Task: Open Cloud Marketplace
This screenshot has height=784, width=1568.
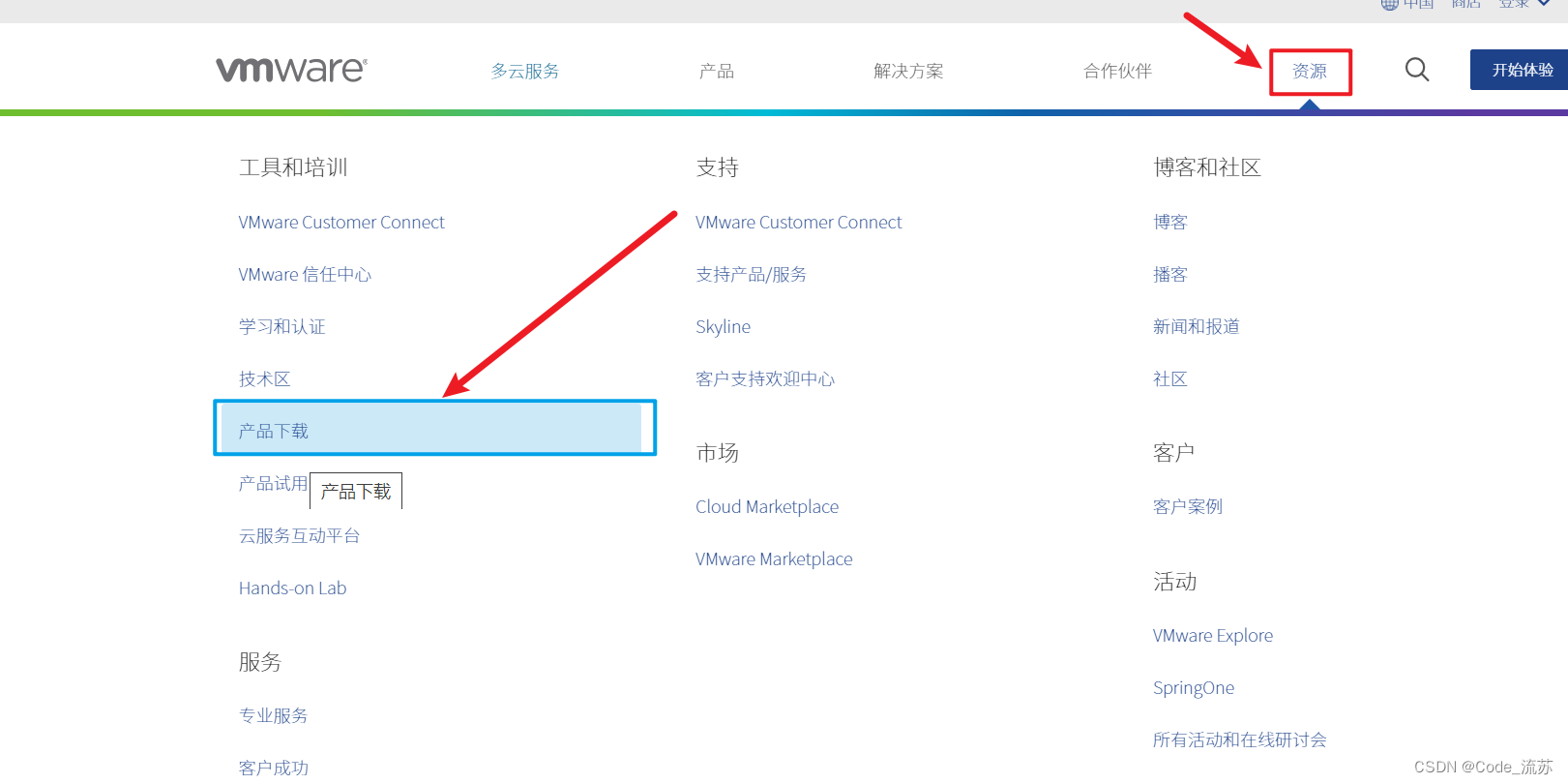Action: coord(767,507)
